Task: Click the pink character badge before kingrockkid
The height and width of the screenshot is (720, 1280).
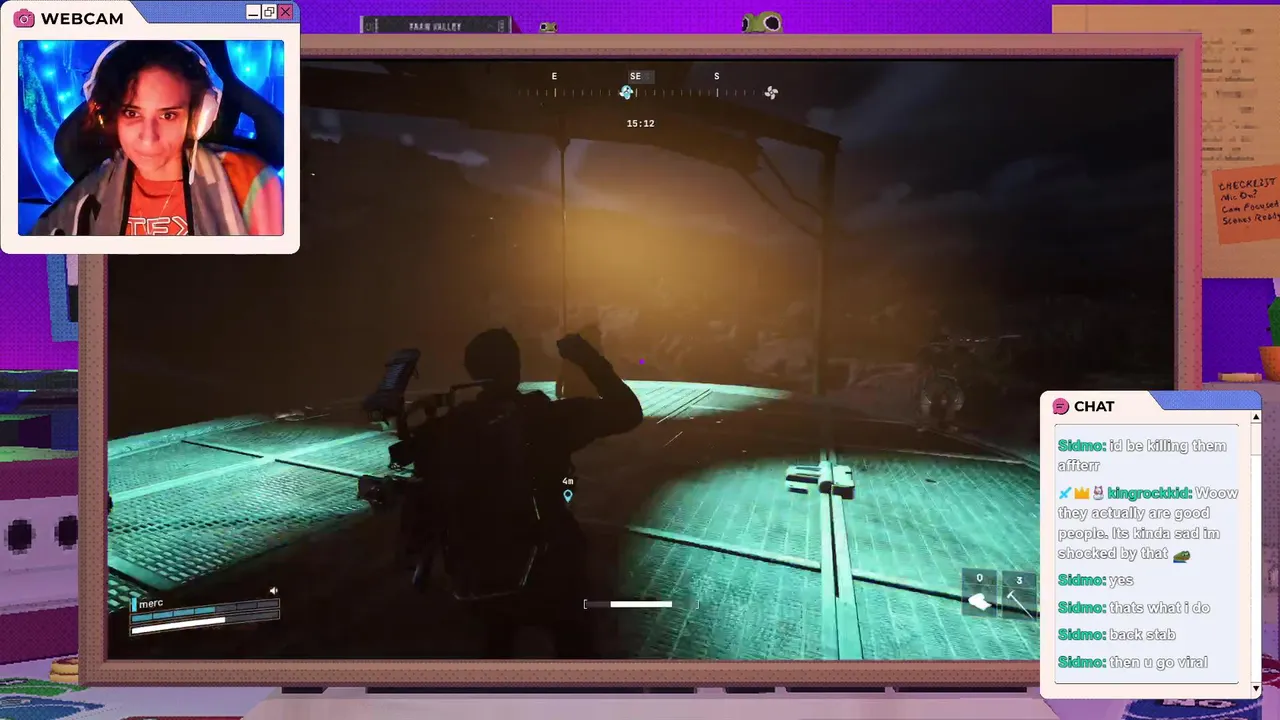Action: (1097, 493)
